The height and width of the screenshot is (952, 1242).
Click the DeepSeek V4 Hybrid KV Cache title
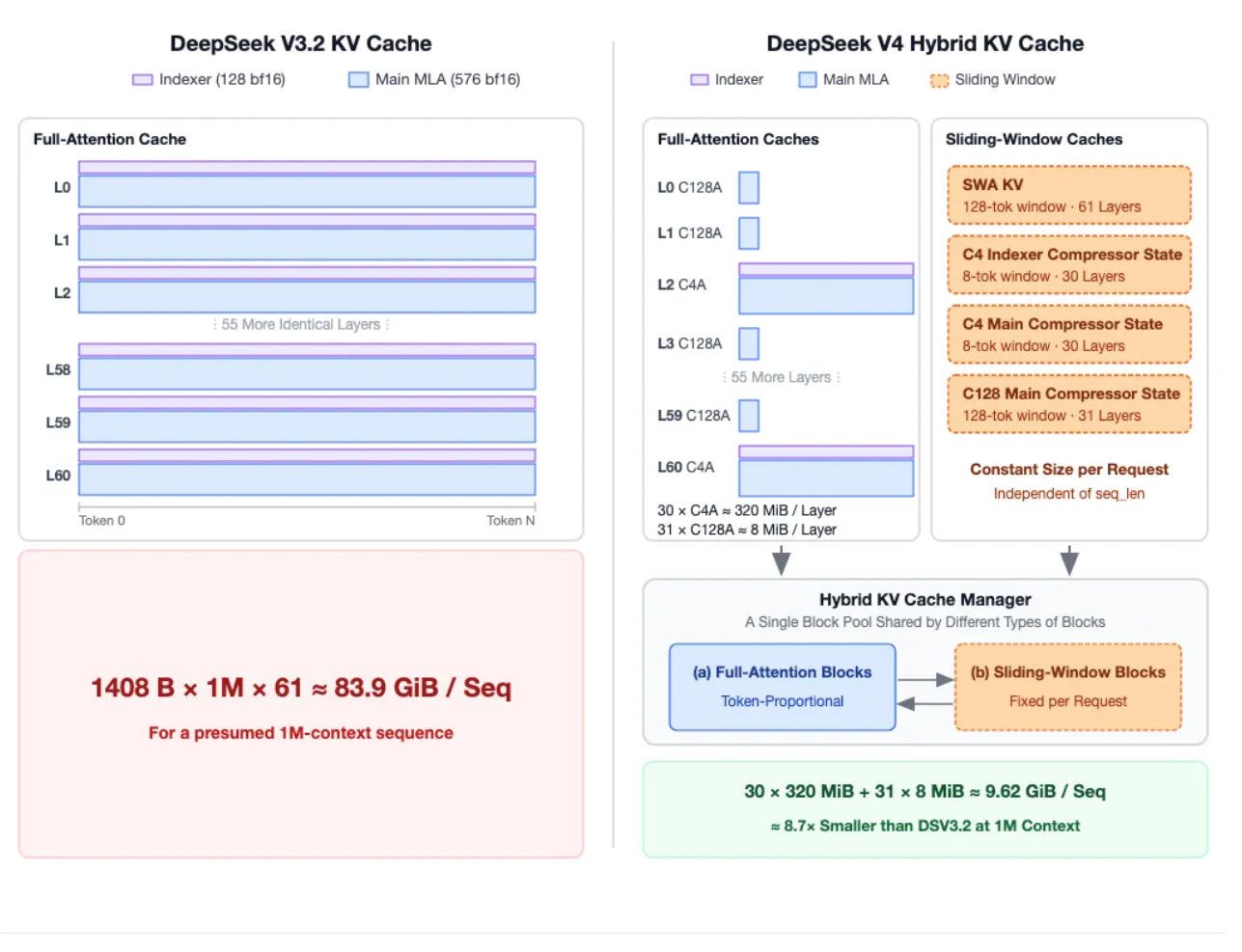[925, 43]
